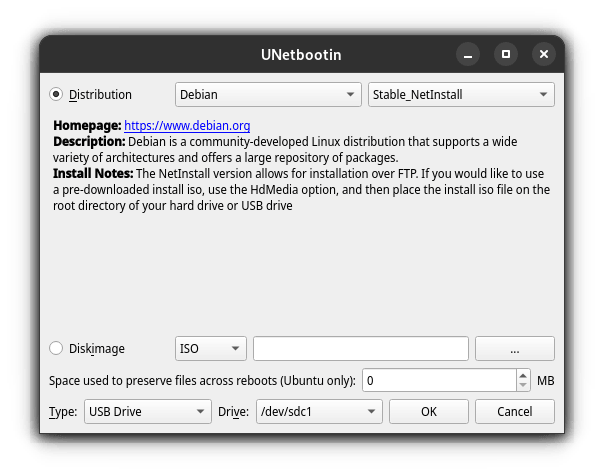Increase persistent space with up arrow
Image resolution: width=604 pixels, height=475 pixels.
(x=523, y=375)
